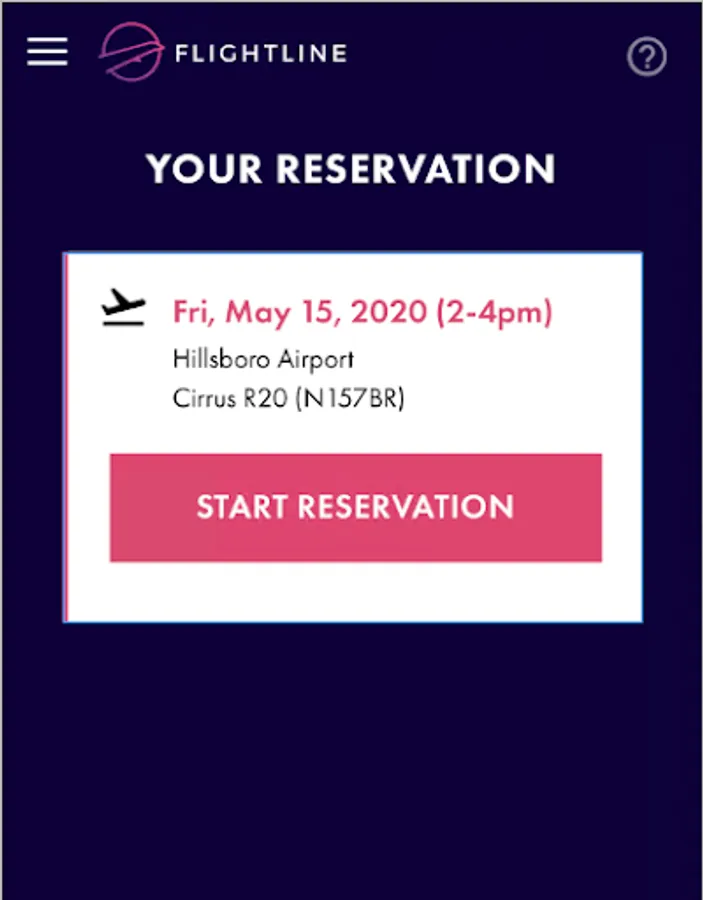
Task: Click the word RESERVATION inside pink button
Action: (406, 507)
